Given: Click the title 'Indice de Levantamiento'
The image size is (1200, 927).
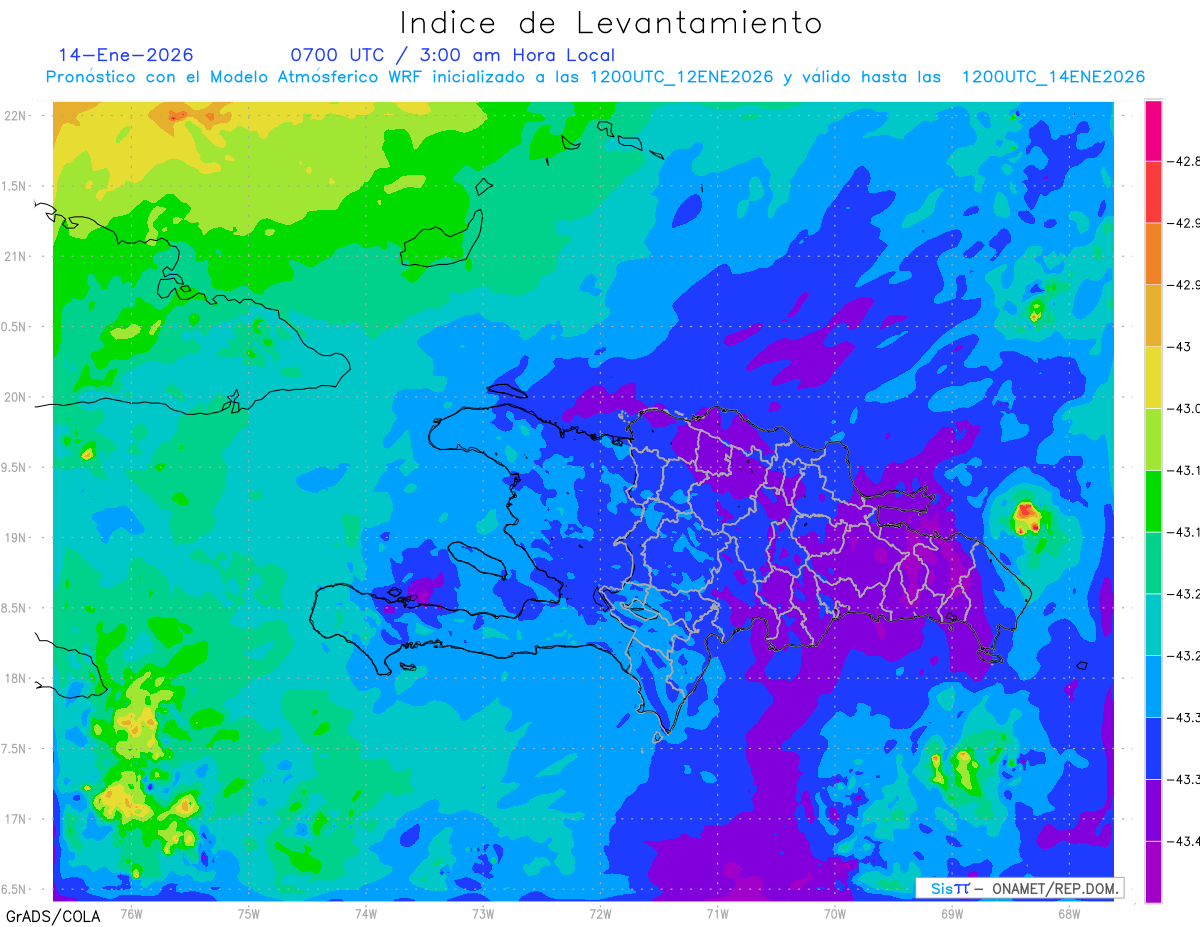Looking at the screenshot, I should (x=611, y=22).
